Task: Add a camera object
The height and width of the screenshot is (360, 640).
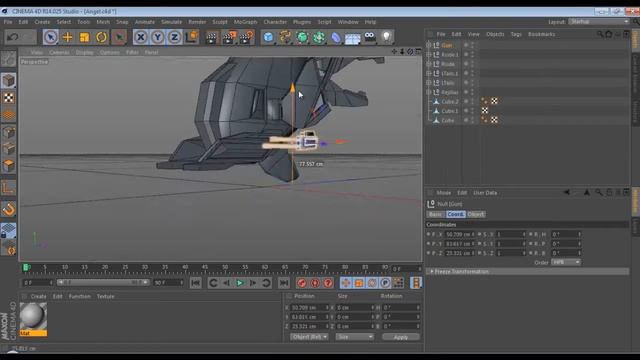Action: click(x=370, y=38)
